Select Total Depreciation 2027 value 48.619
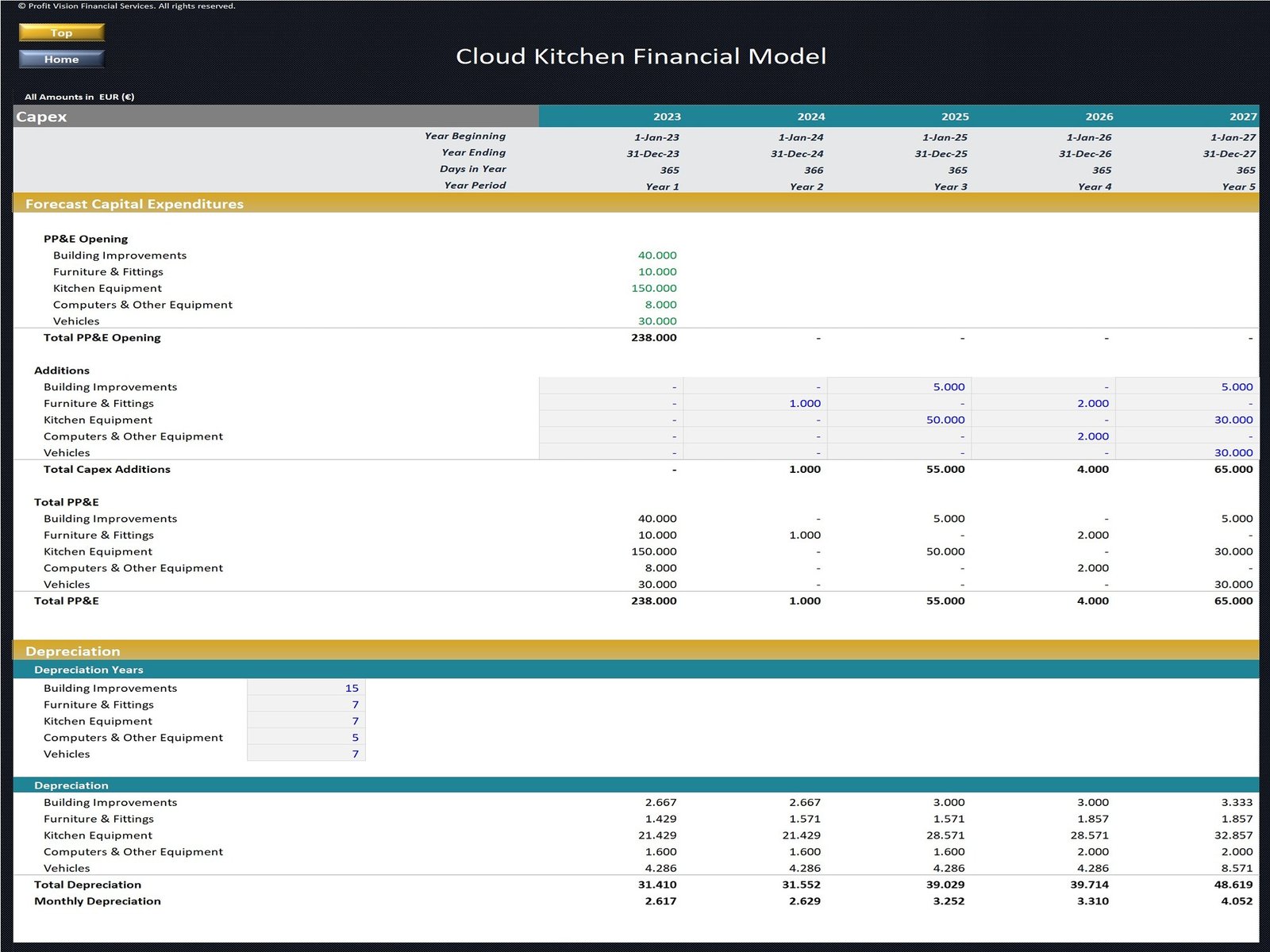 click(1233, 885)
